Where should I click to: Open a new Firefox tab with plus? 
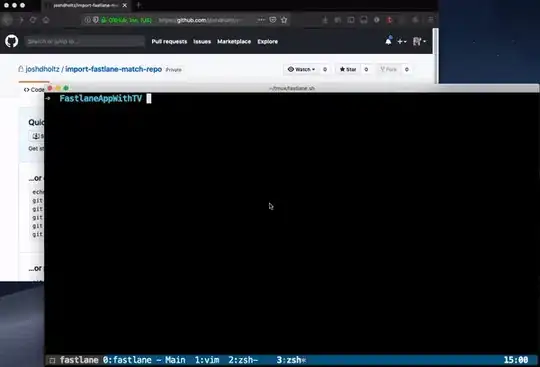pyautogui.click(x=138, y=5)
